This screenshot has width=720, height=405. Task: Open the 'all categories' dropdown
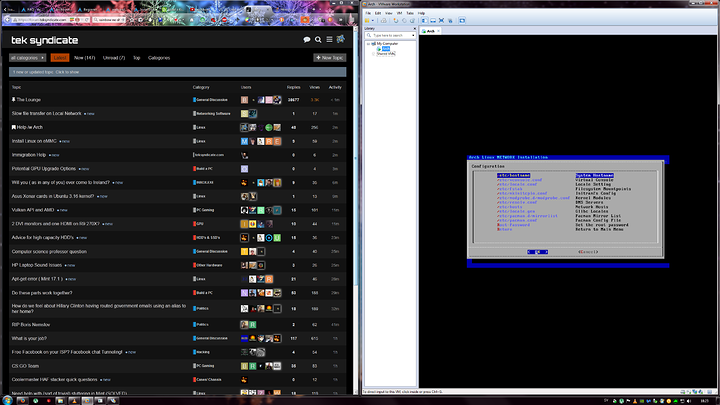28,58
